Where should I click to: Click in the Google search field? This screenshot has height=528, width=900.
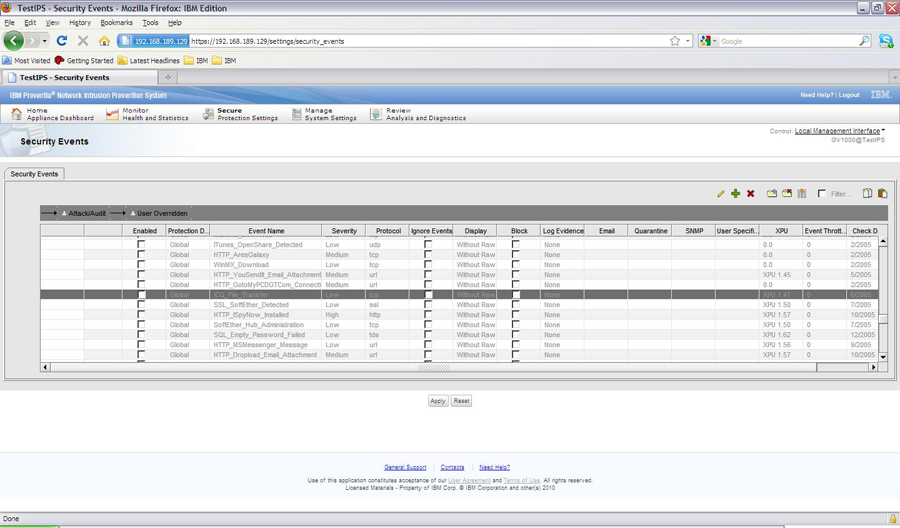pos(788,41)
